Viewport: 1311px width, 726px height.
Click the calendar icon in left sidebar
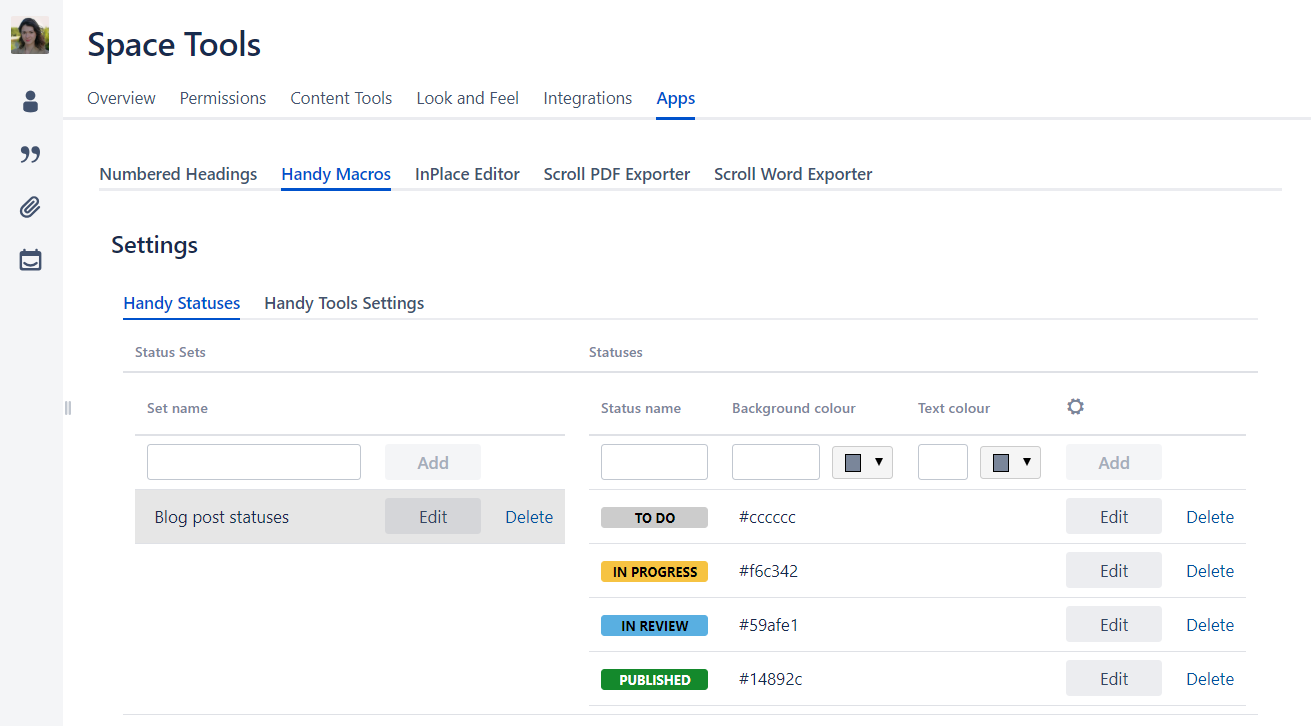coord(30,260)
